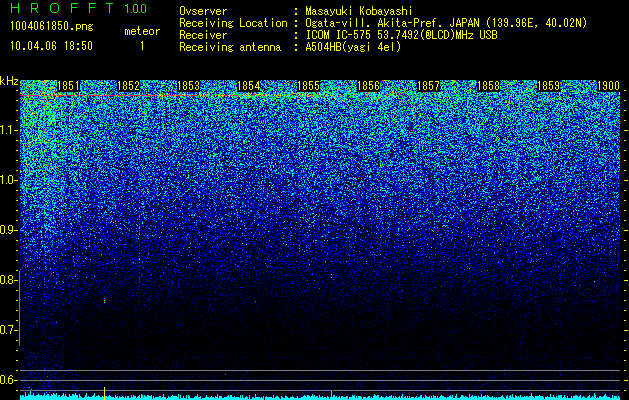Click the A504HB(yagi 4el) antenna text
The image size is (629, 400).
point(353,47)
